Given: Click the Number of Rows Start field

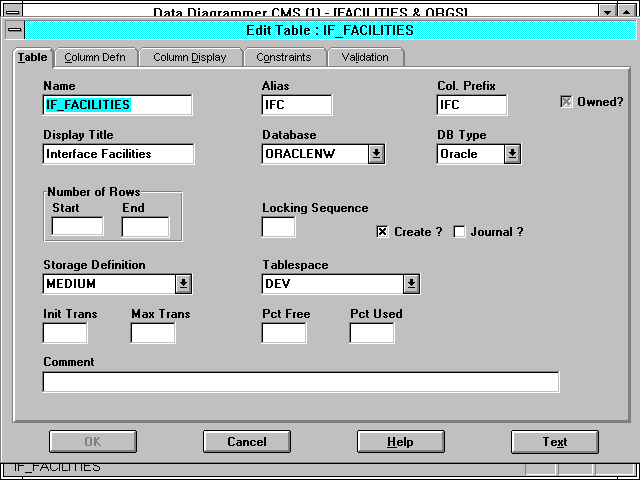Looking at the screenshot, I should click(77, 227).
